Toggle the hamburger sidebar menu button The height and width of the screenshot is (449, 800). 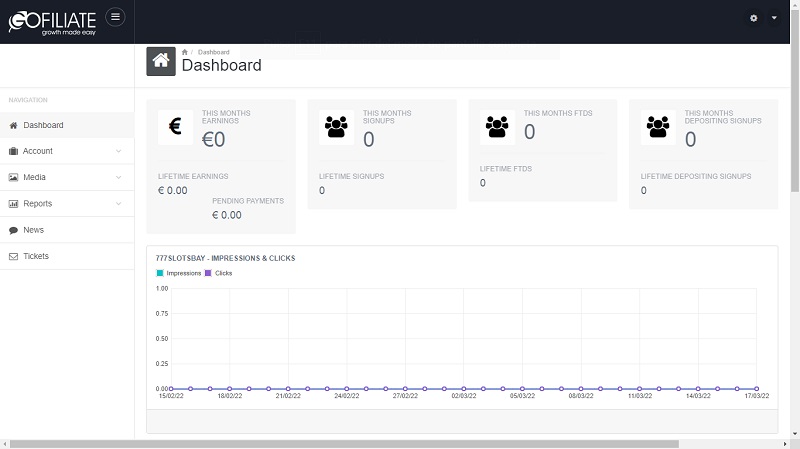pos(115,17)
